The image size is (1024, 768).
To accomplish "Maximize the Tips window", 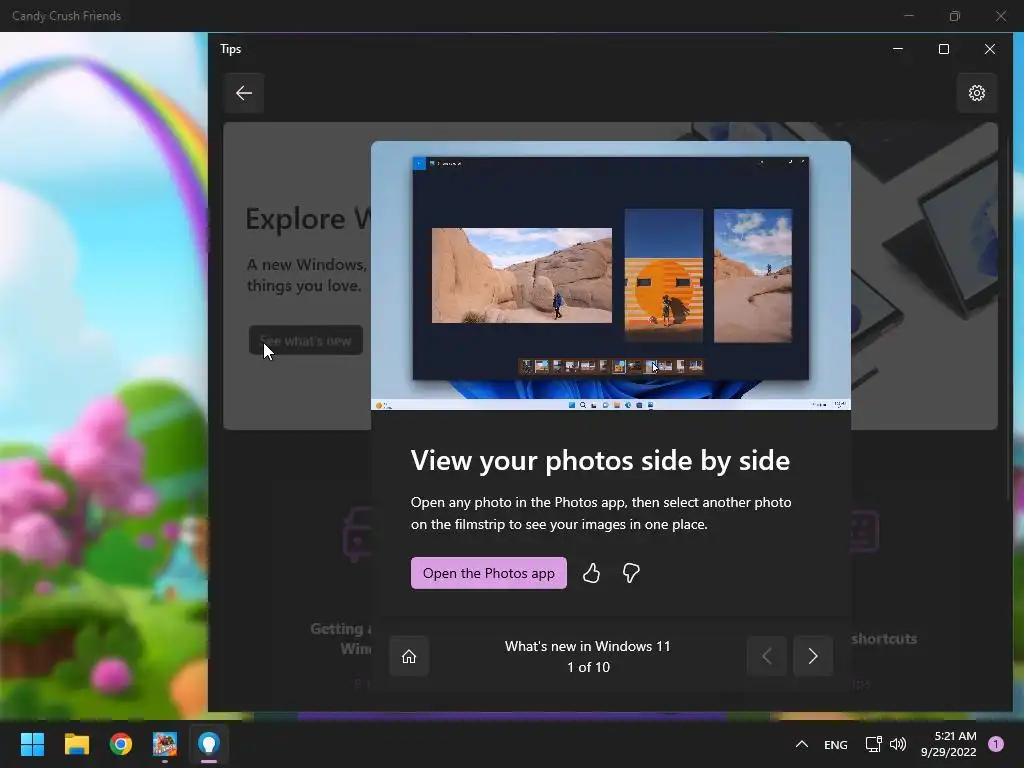I will point(944,49).
